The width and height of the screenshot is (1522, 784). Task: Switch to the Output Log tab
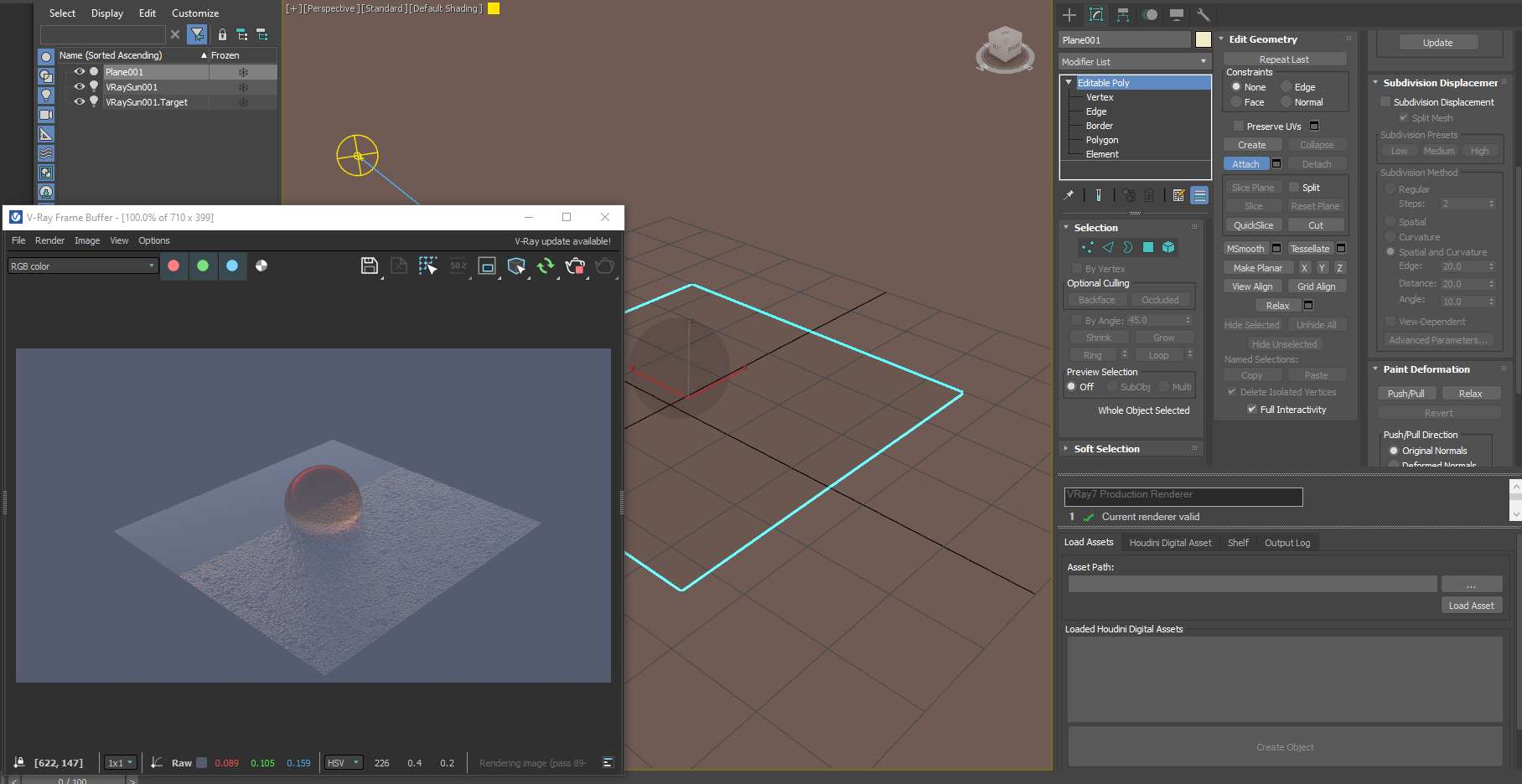[1286, 543]
